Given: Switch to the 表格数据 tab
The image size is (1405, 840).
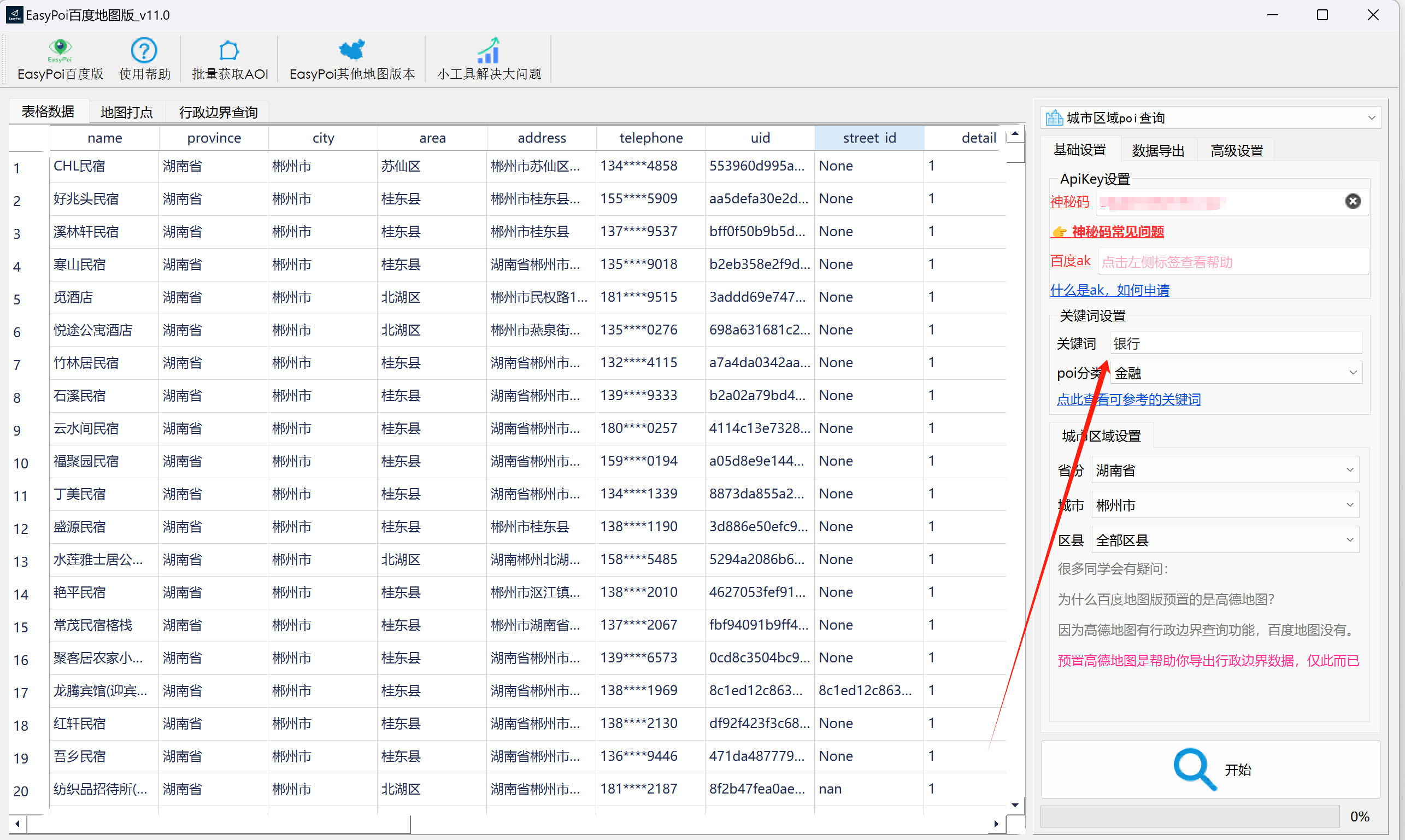Looking at the screenshot, I should [48, 111].
